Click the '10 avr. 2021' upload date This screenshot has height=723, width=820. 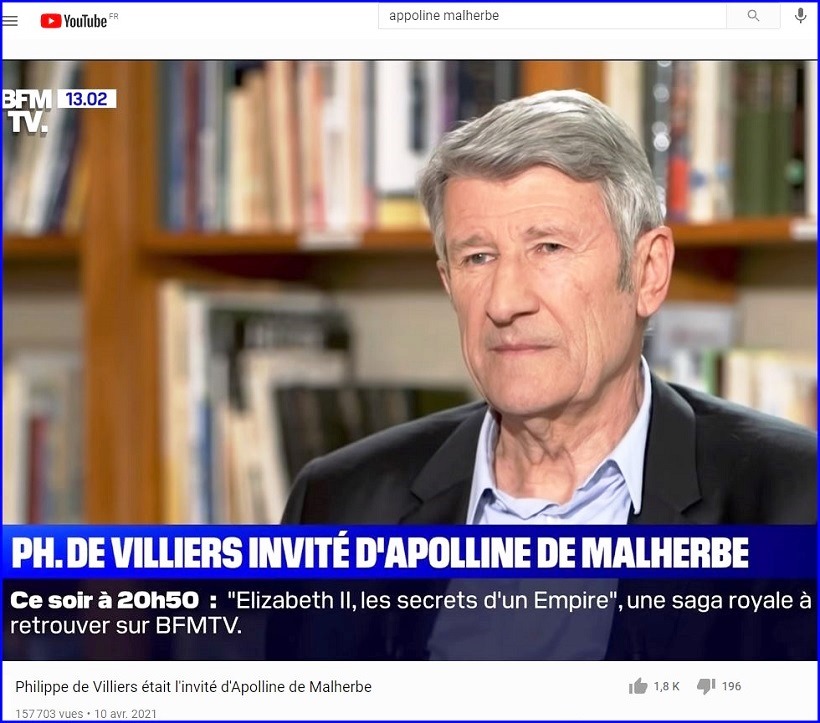pos(126,714)
